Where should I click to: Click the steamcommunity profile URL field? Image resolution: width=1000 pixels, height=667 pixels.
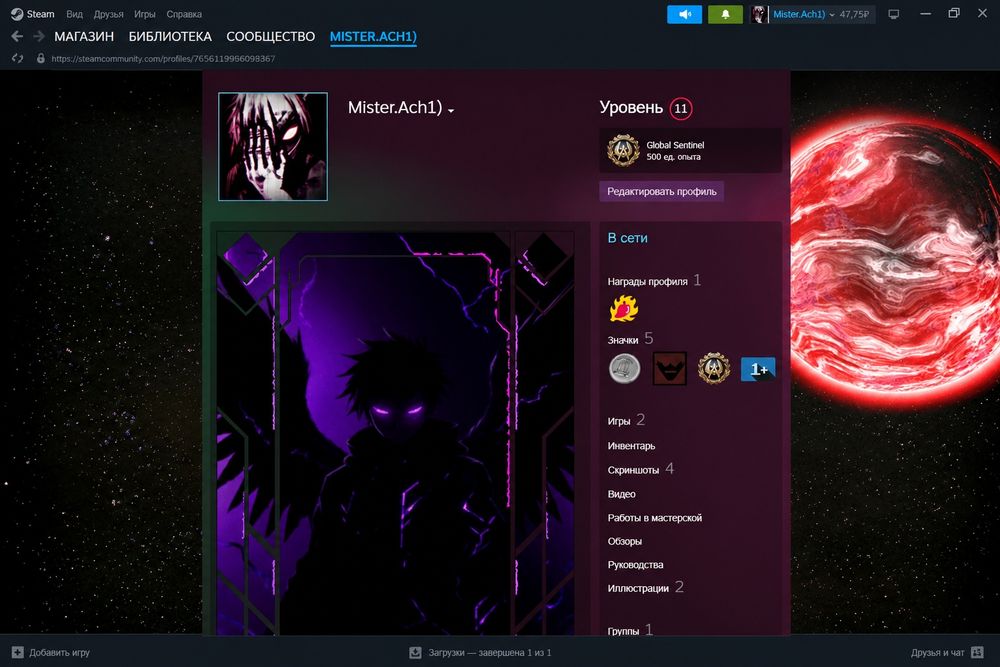163,58
